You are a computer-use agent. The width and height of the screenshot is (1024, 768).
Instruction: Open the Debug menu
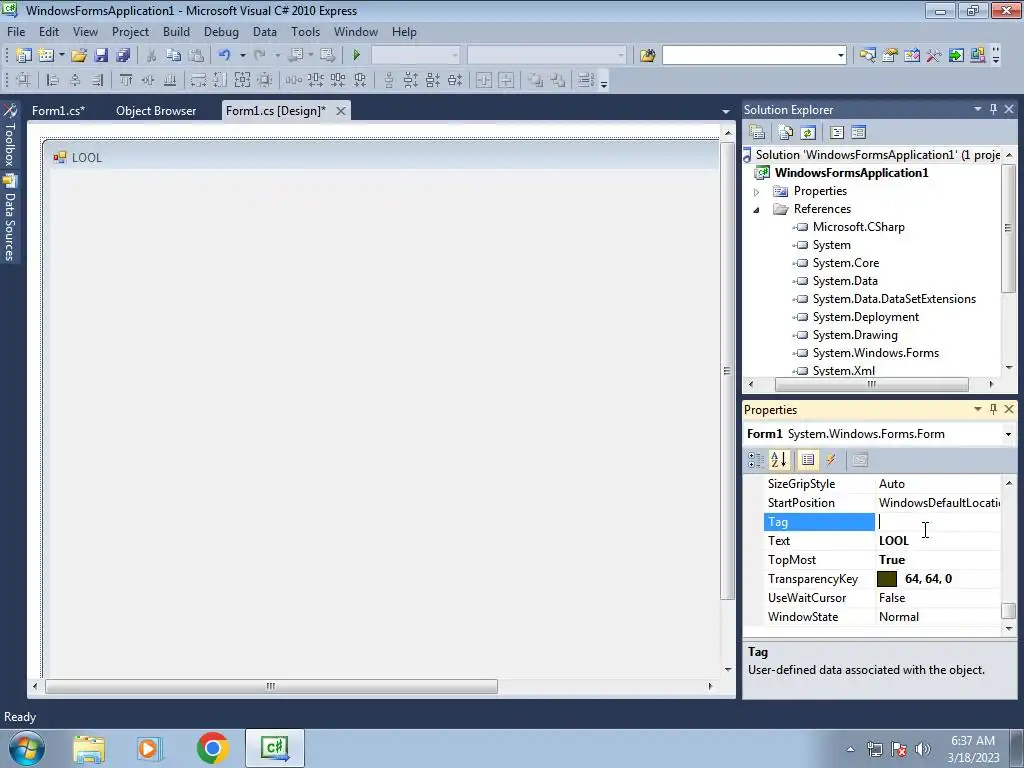pos(221,32)
